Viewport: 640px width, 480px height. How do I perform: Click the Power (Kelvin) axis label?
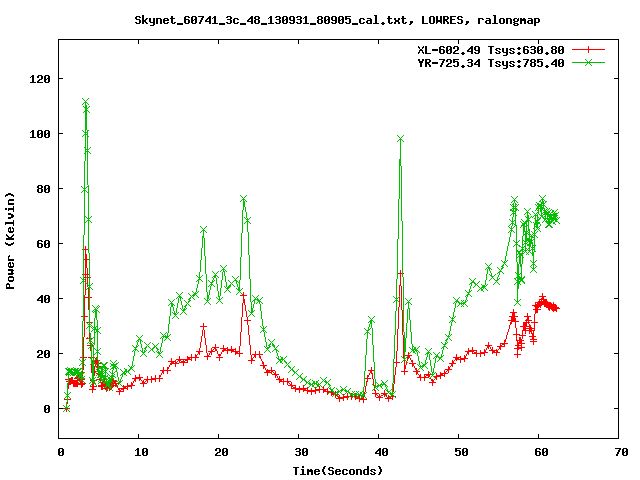[10, 241]
